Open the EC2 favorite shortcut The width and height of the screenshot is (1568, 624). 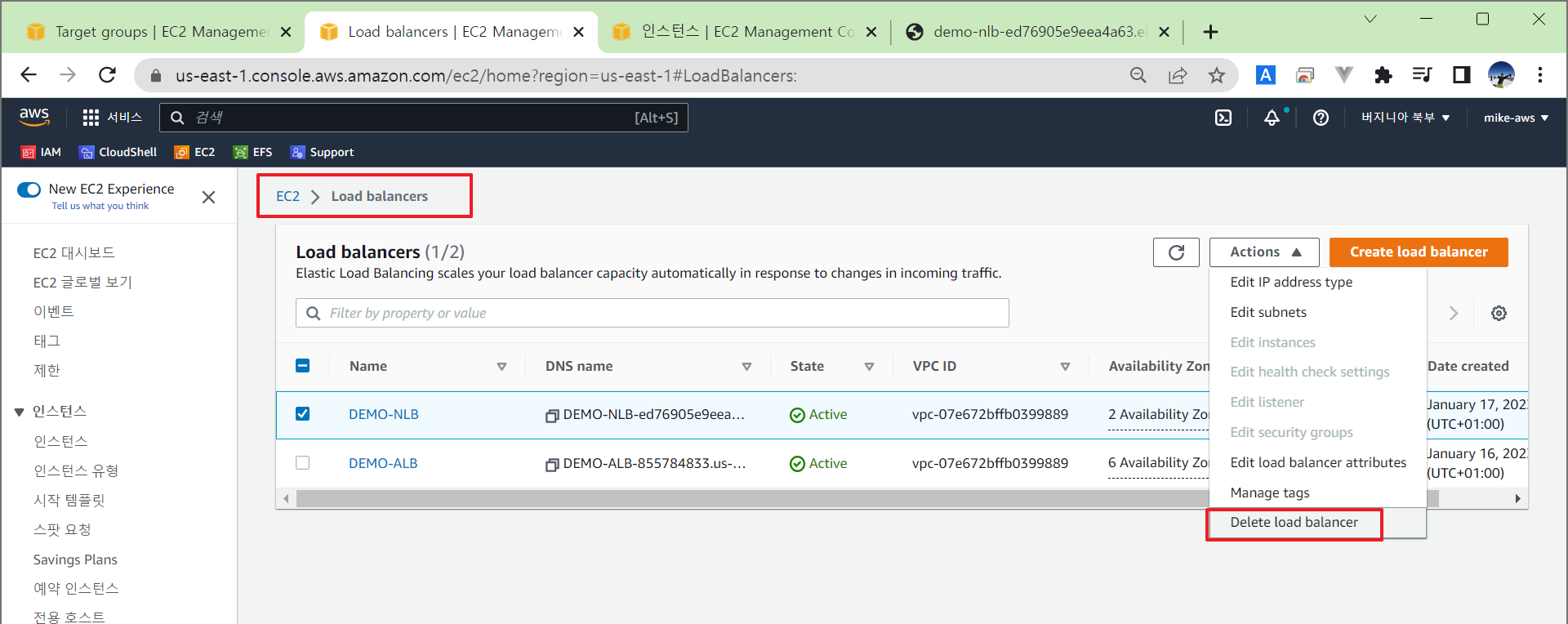point(194,152)
